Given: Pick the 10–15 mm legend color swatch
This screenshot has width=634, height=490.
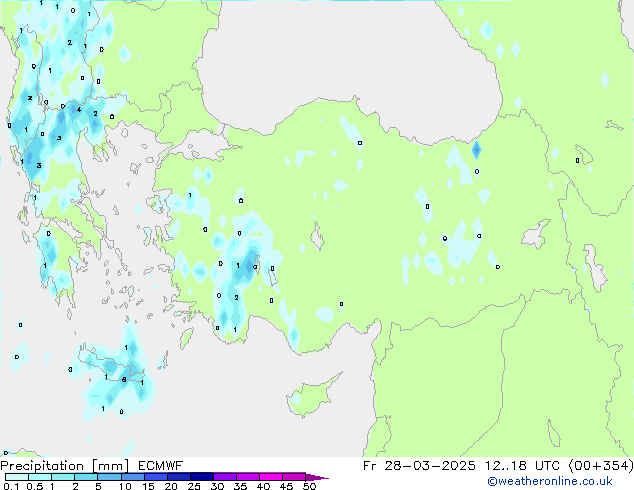Looking at the screenshot, I should point(132,477).
